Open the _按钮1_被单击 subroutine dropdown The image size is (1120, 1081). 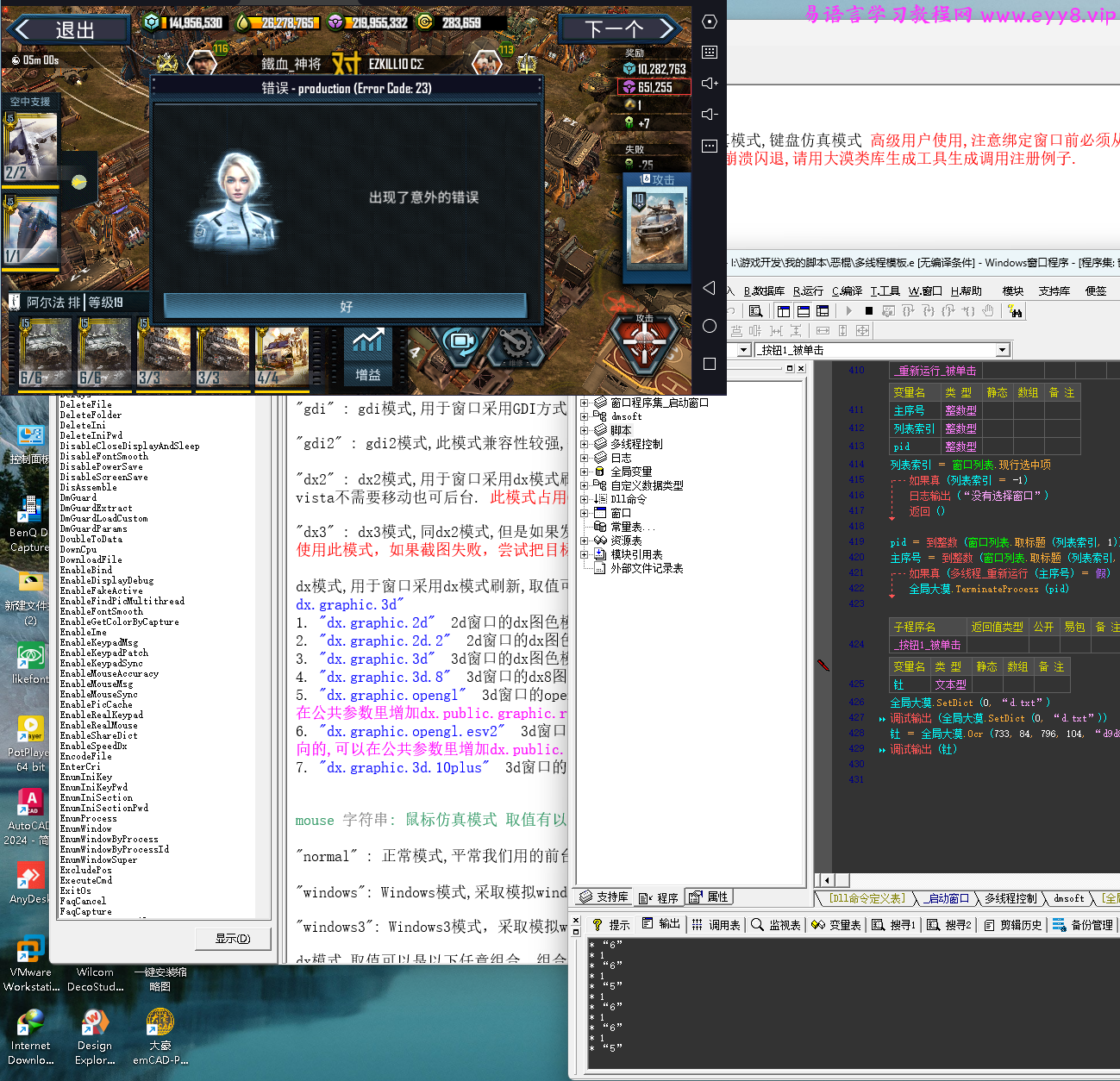click(1002, 350)
